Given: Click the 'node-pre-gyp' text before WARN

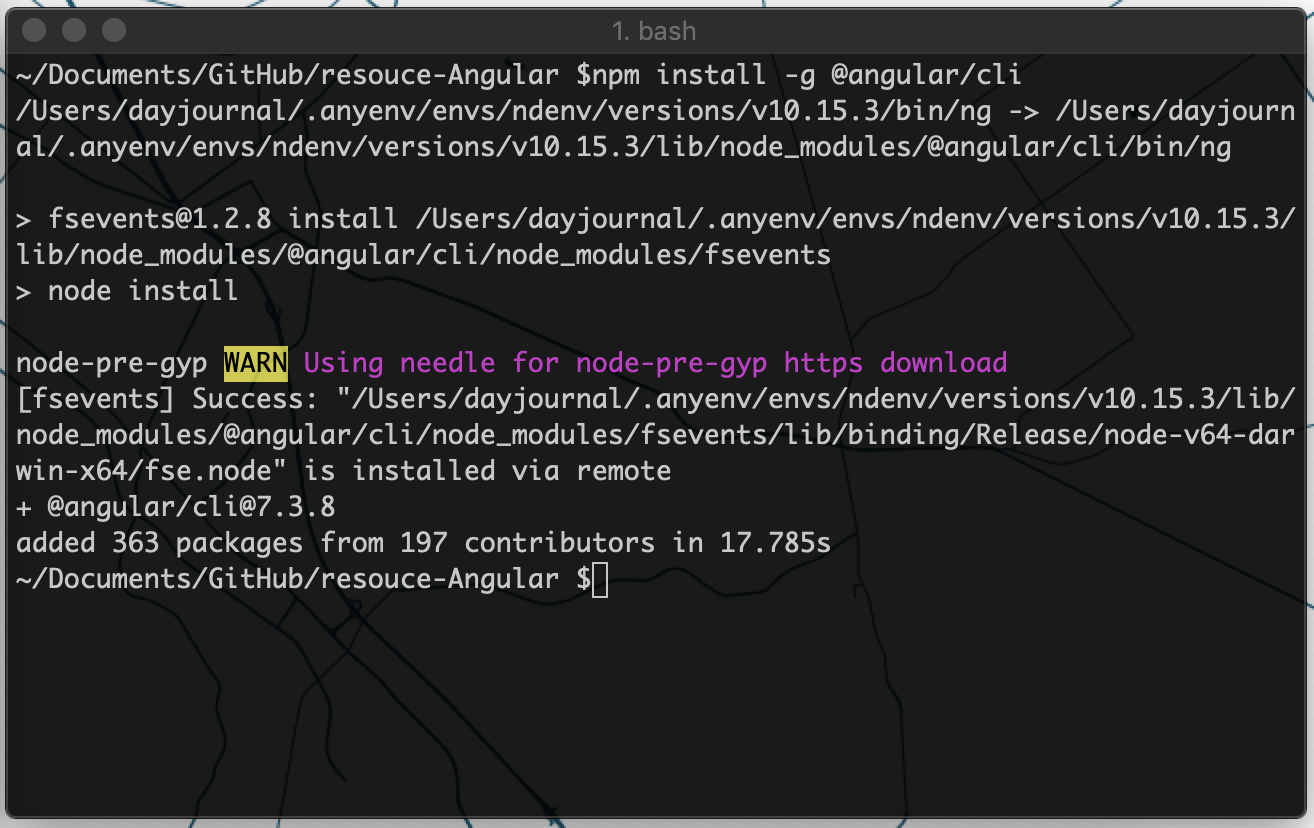Looking at the screenshot, I should [112, 362].
